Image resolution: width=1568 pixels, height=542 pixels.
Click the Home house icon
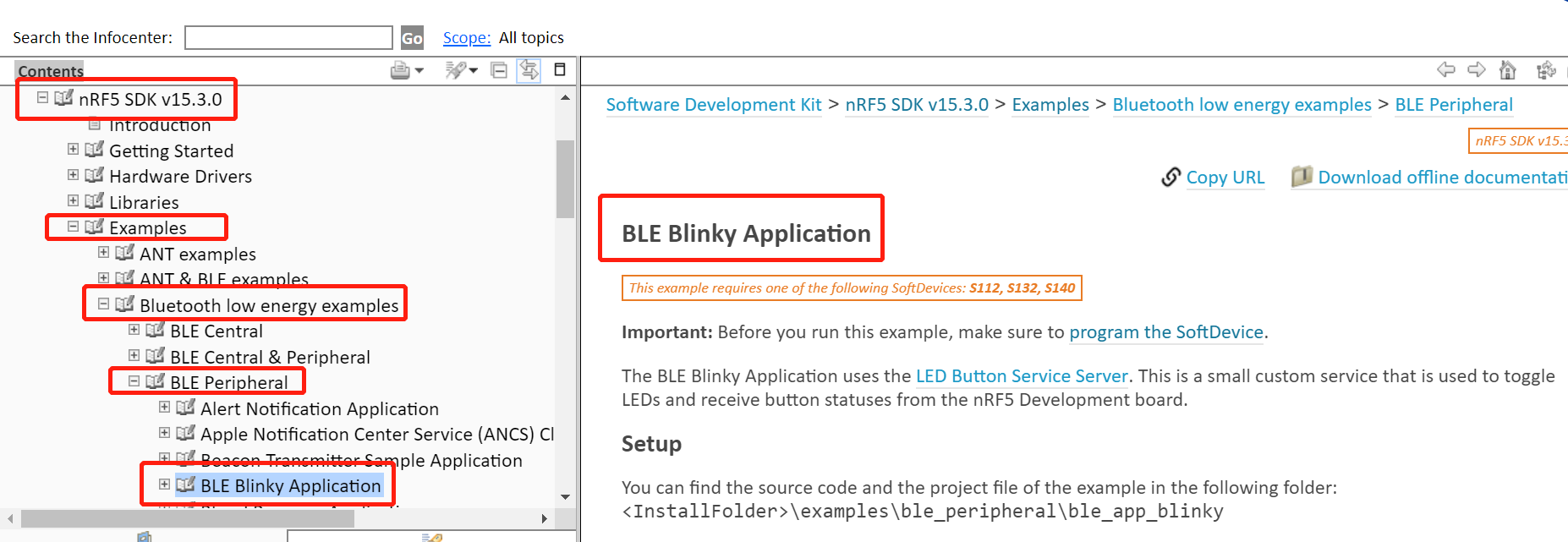point(1507,69)
